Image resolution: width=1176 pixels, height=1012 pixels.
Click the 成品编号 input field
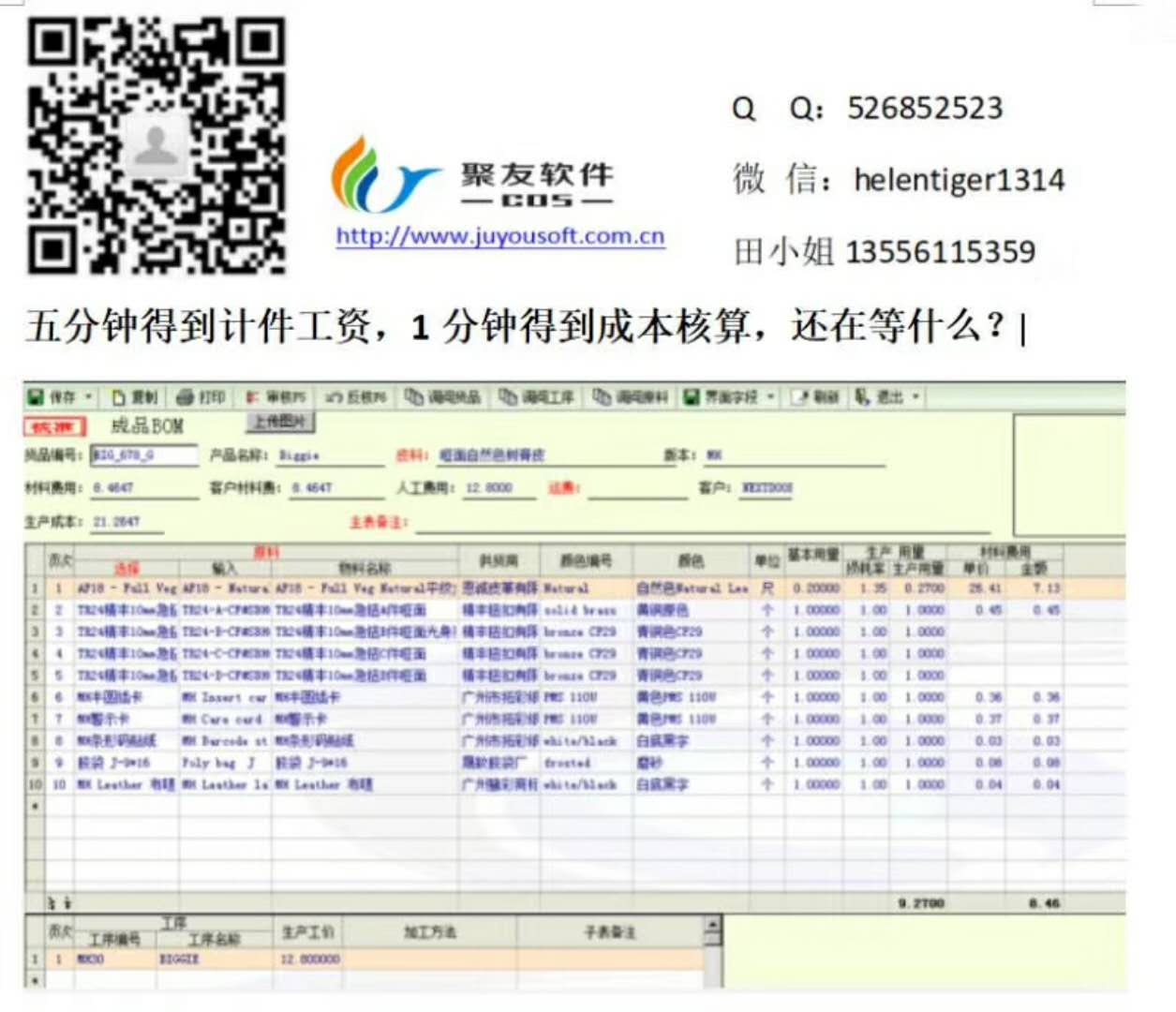144,455
